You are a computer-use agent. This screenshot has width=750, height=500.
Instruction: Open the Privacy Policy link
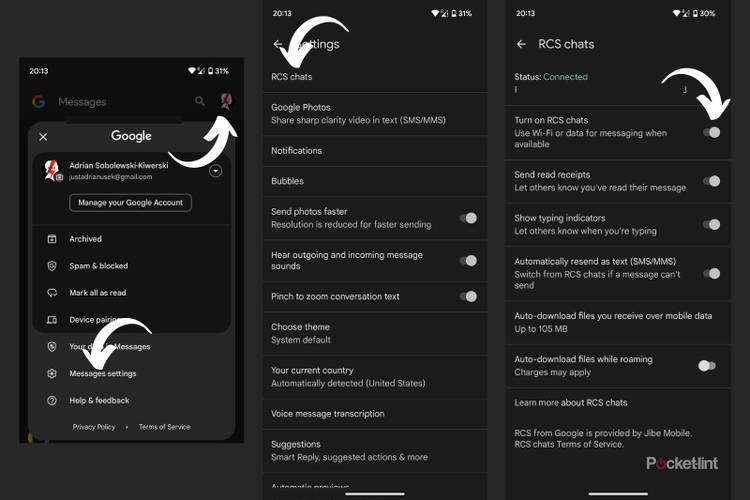pyautogui.click(x=94, y=427)
